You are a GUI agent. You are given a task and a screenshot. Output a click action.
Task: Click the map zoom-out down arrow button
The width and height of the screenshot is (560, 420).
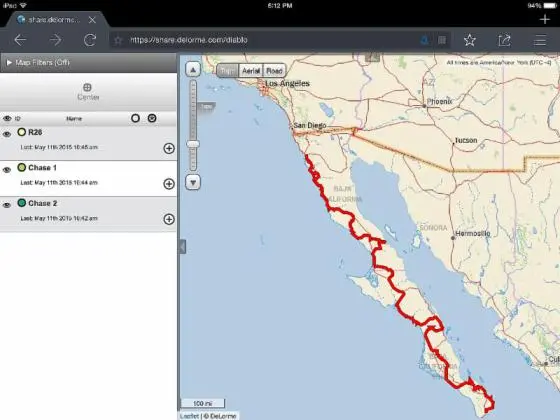coord(193,182)
